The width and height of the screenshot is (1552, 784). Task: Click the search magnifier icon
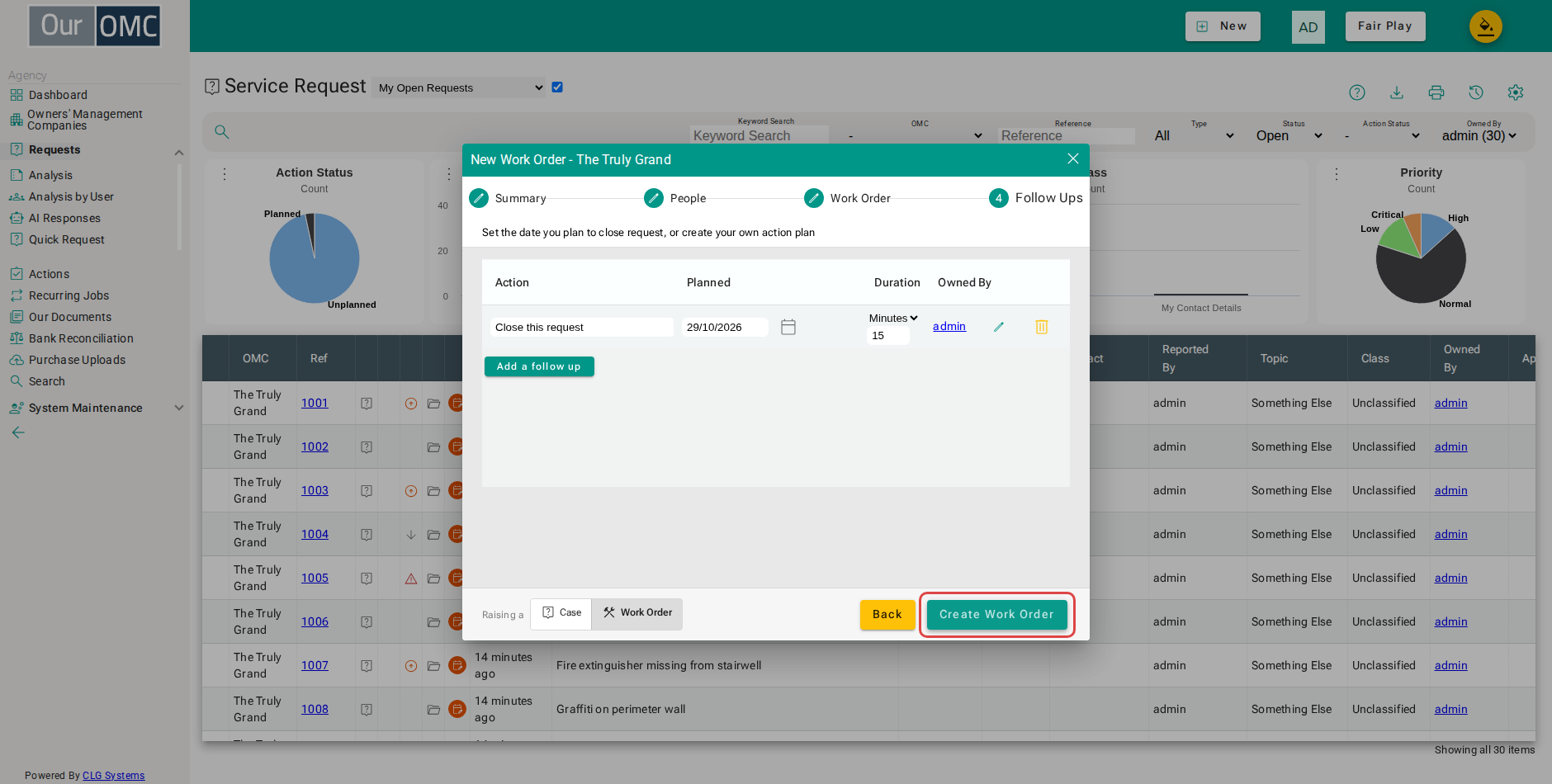(222, 132)
